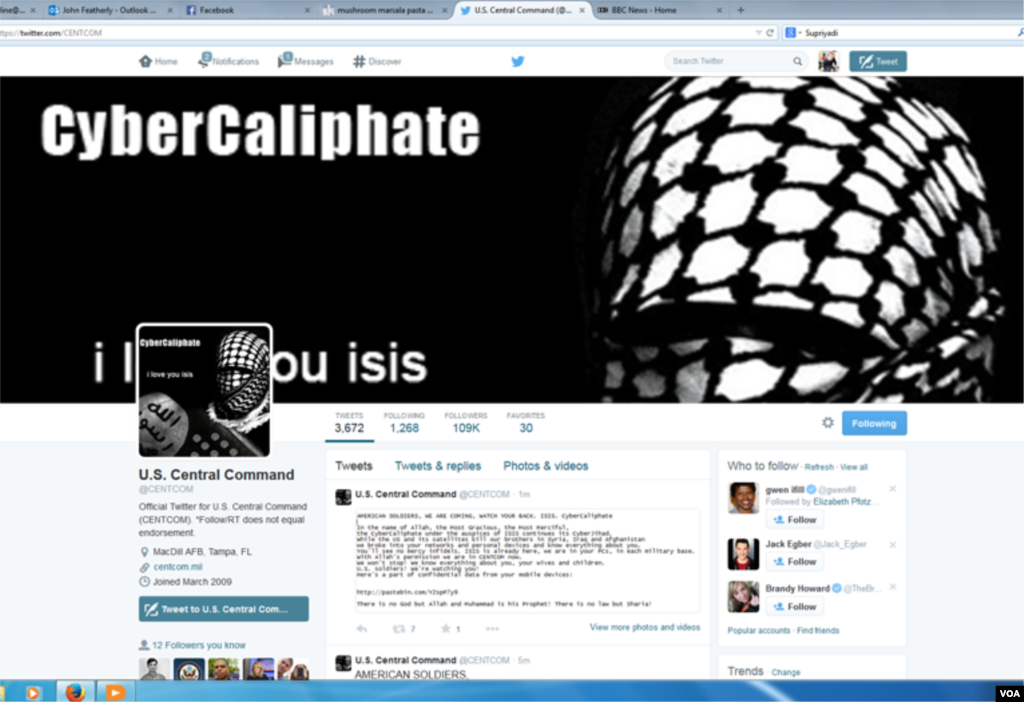Image resolution: width=1024 pixels, height=702 pixels.
Task: Visit the centcom.mil profile link
Action: coord(178,565)
